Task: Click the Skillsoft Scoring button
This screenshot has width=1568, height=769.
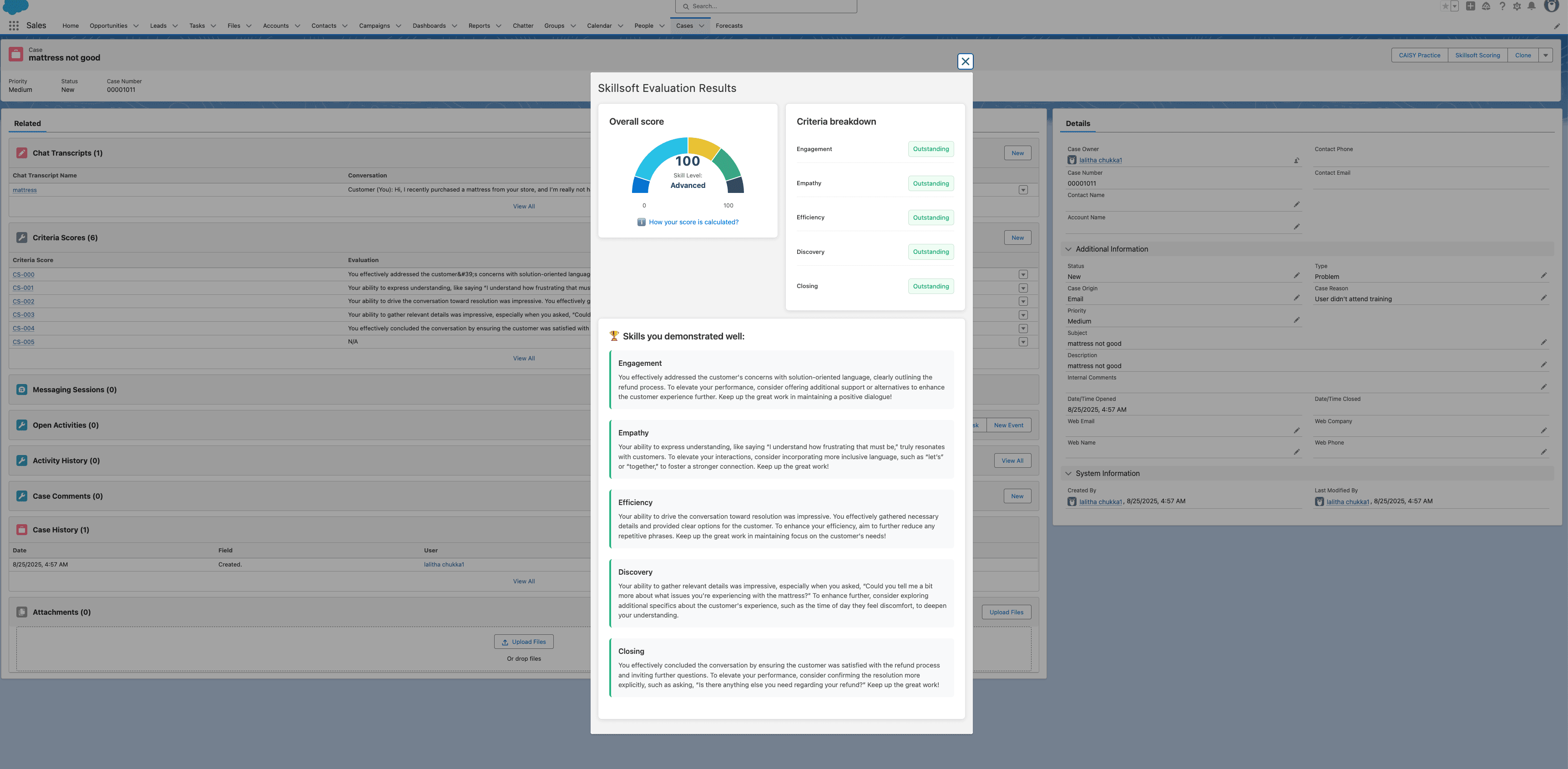Action: 1477,56
